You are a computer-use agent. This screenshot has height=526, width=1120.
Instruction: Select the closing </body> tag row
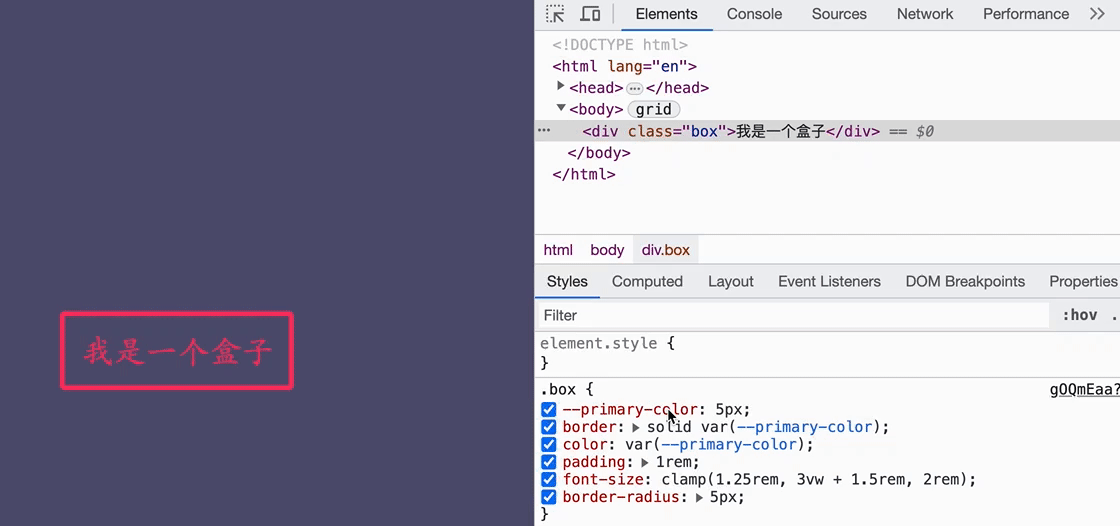pos(599,153)
